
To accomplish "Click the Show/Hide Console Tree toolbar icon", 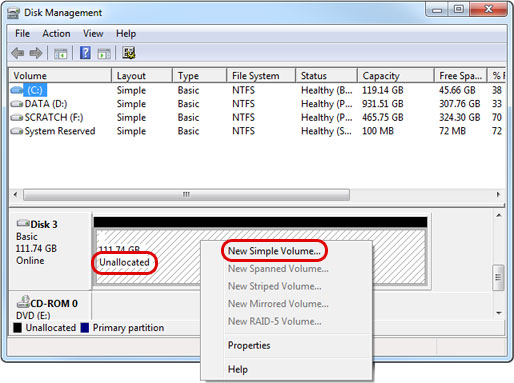I will [61, 53].
